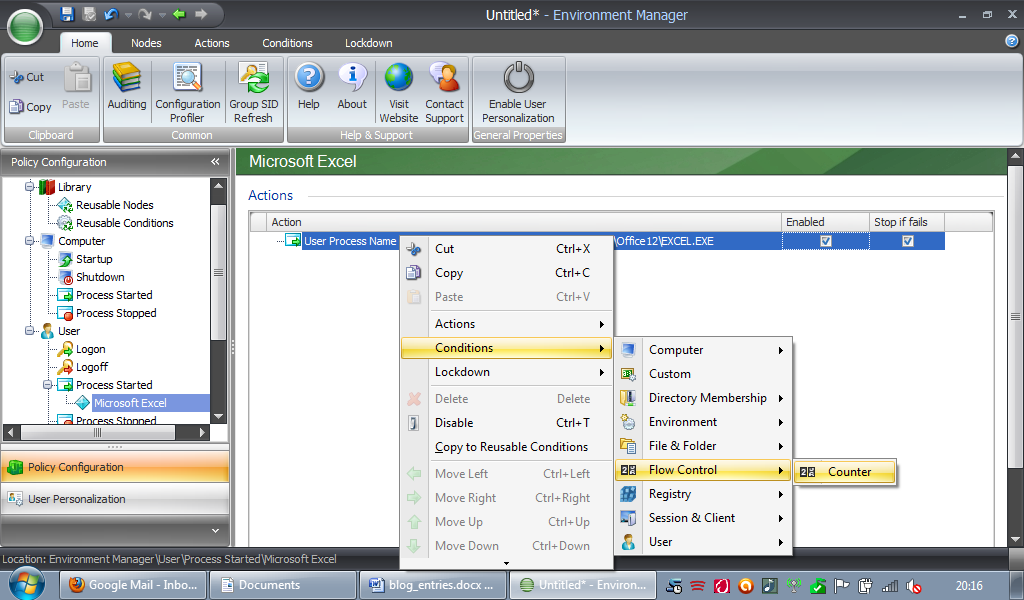Click the green back arrow in title bar
This screenshot has height=600, width=1024.
point(179,14)
